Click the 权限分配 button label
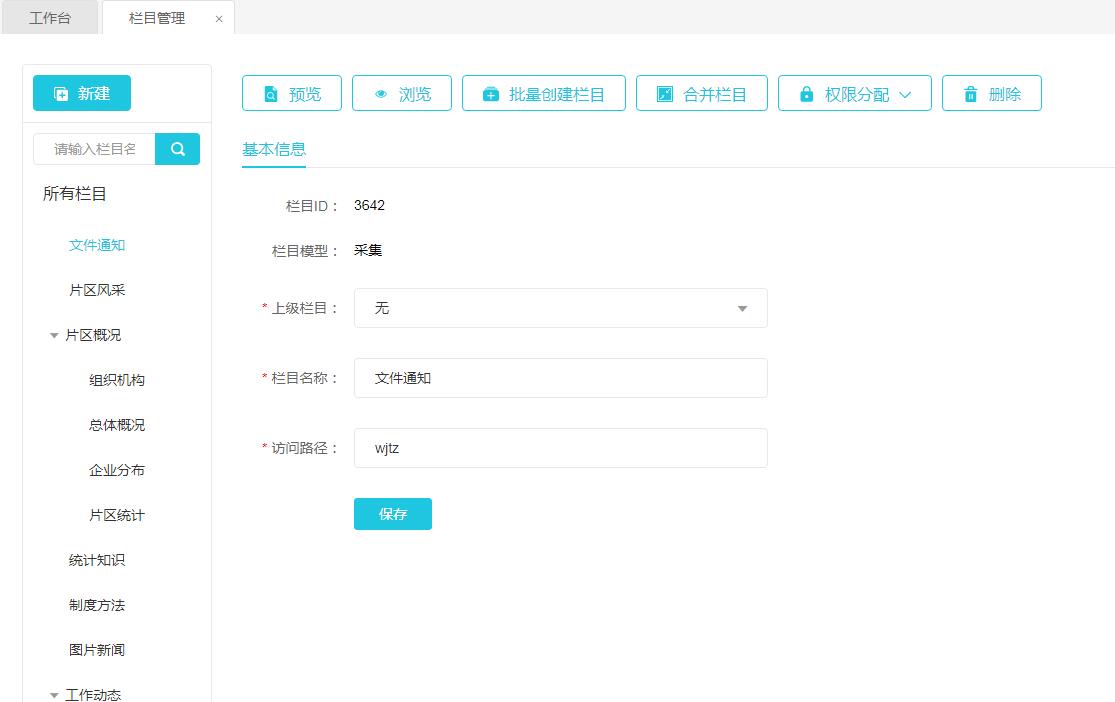 coord(857,94)
